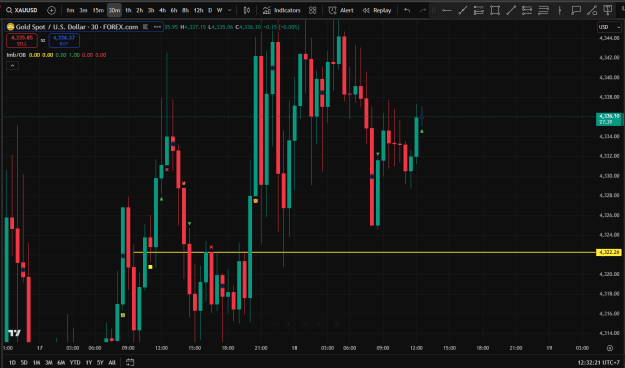Undo the last chart action
625x368 pixels.
407,10
